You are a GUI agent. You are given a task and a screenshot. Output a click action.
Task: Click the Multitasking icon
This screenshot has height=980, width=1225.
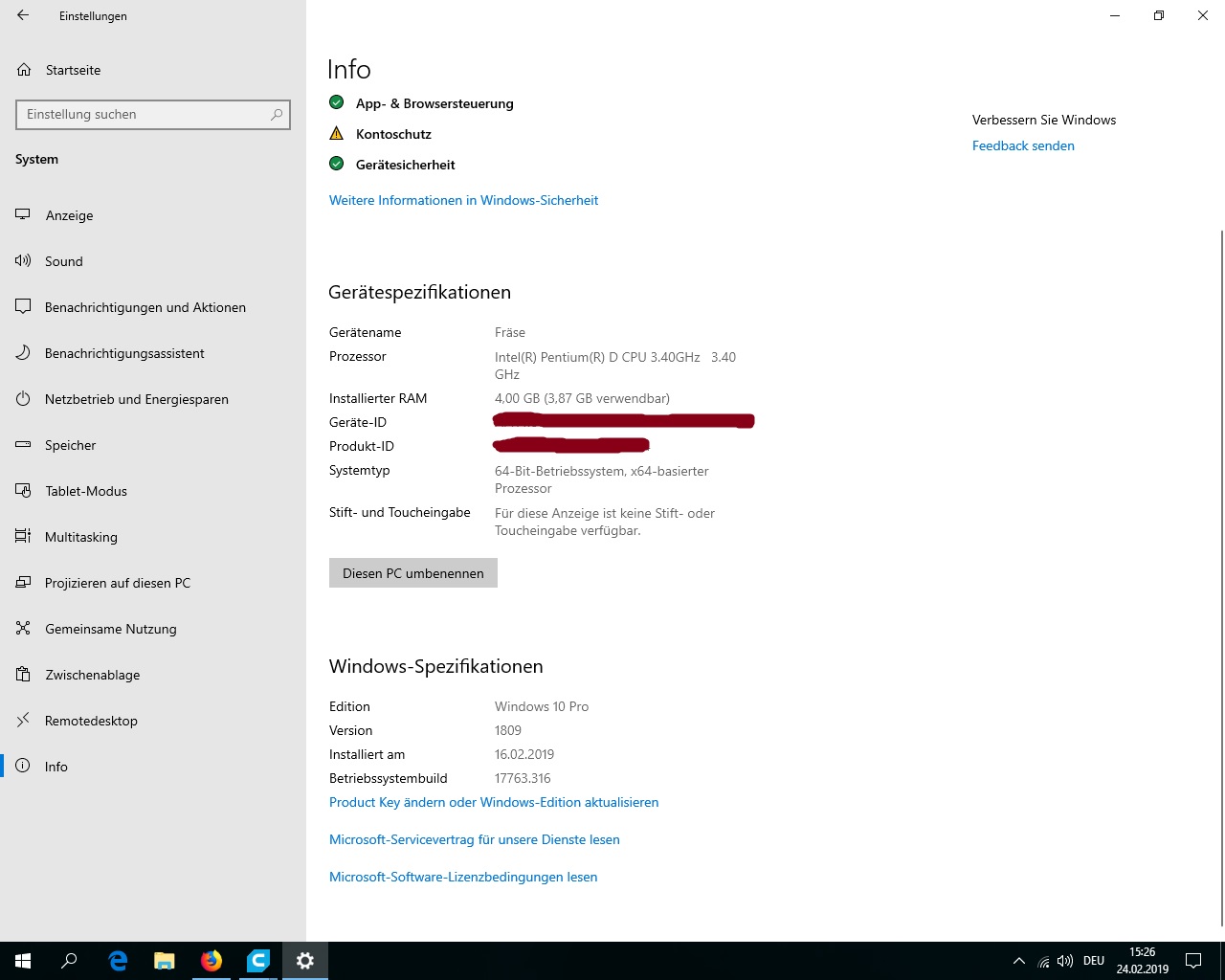click(x=23, y=537)
